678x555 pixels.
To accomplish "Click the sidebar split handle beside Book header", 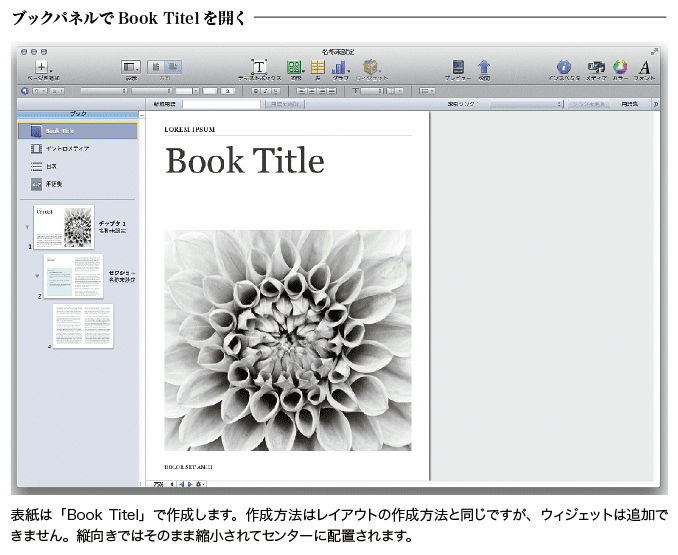I will (142, 115).
